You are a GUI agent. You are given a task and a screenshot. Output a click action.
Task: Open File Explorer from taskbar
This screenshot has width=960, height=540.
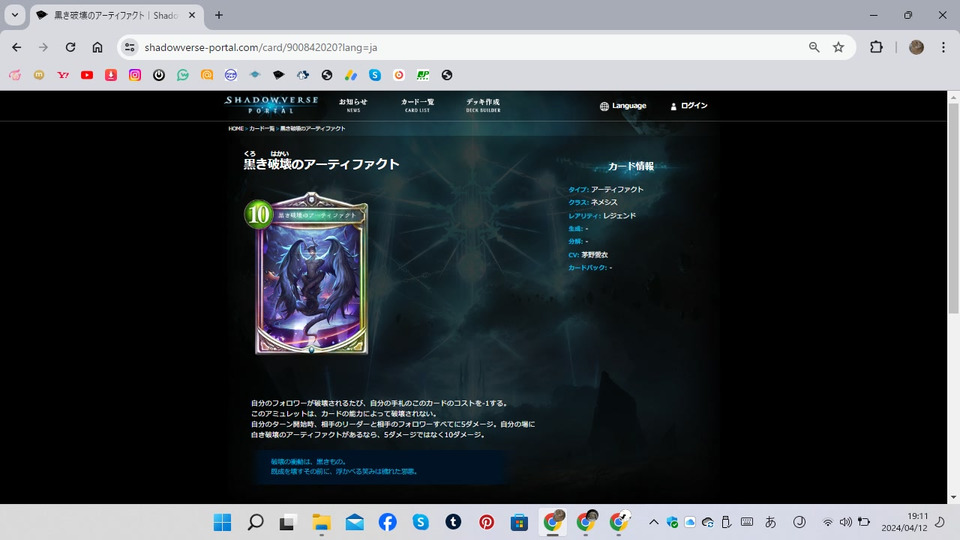point(321,522)
